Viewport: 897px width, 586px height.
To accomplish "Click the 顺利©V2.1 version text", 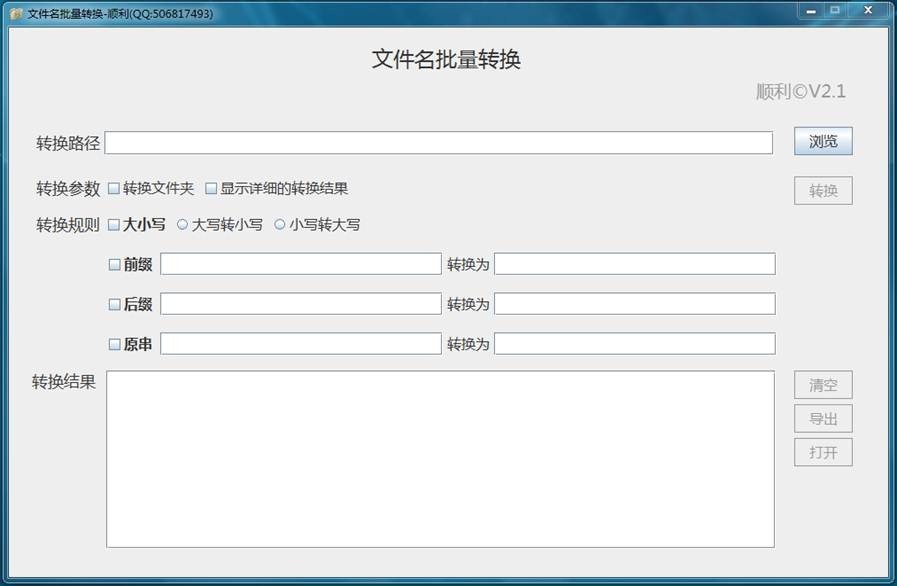I will pyautogui.click(x=801, y=92).
